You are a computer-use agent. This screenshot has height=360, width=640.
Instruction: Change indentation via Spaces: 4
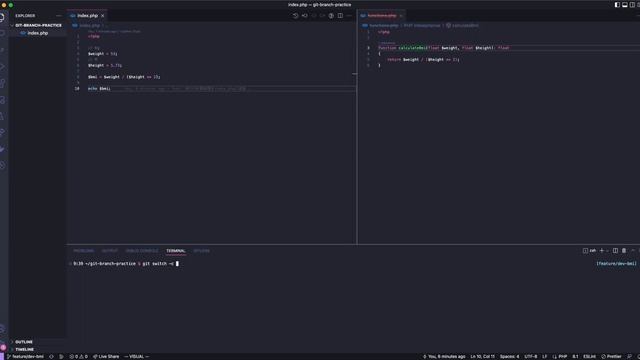click(x=509, y=357)
